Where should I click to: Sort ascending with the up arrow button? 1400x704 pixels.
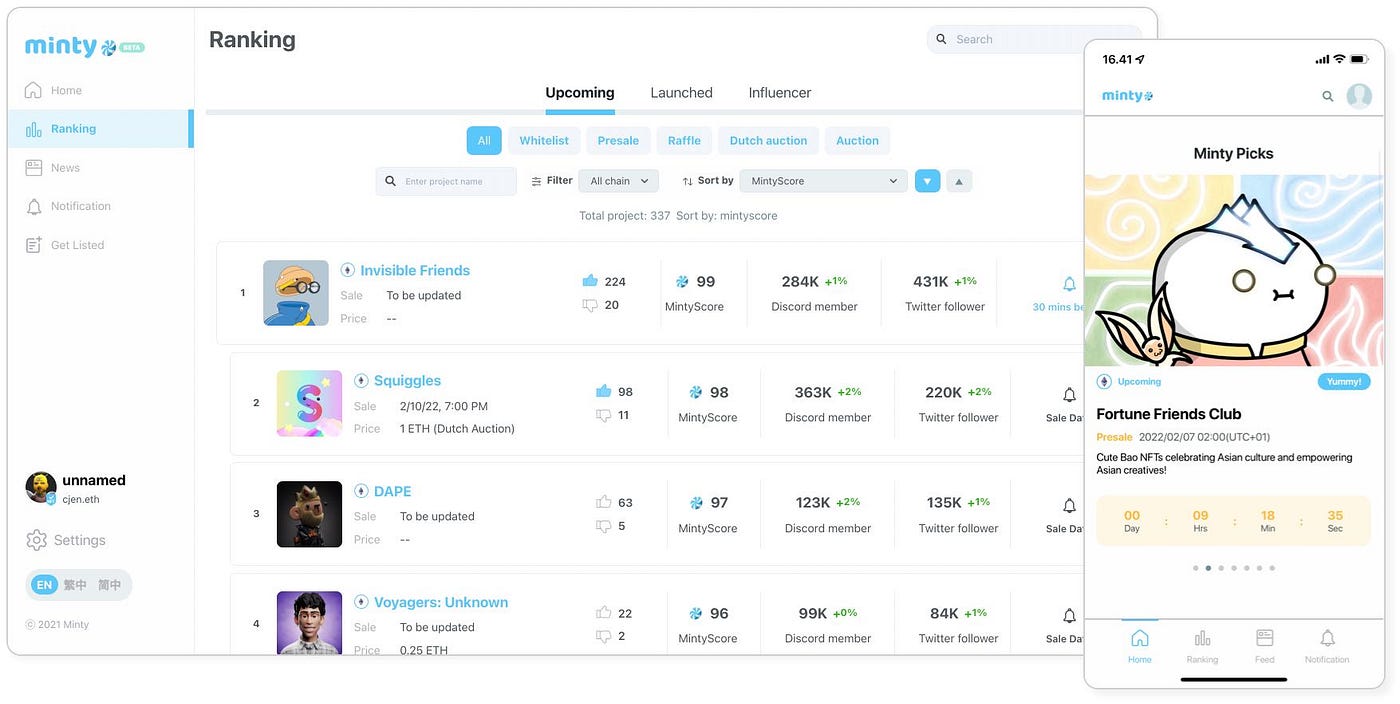959,181
